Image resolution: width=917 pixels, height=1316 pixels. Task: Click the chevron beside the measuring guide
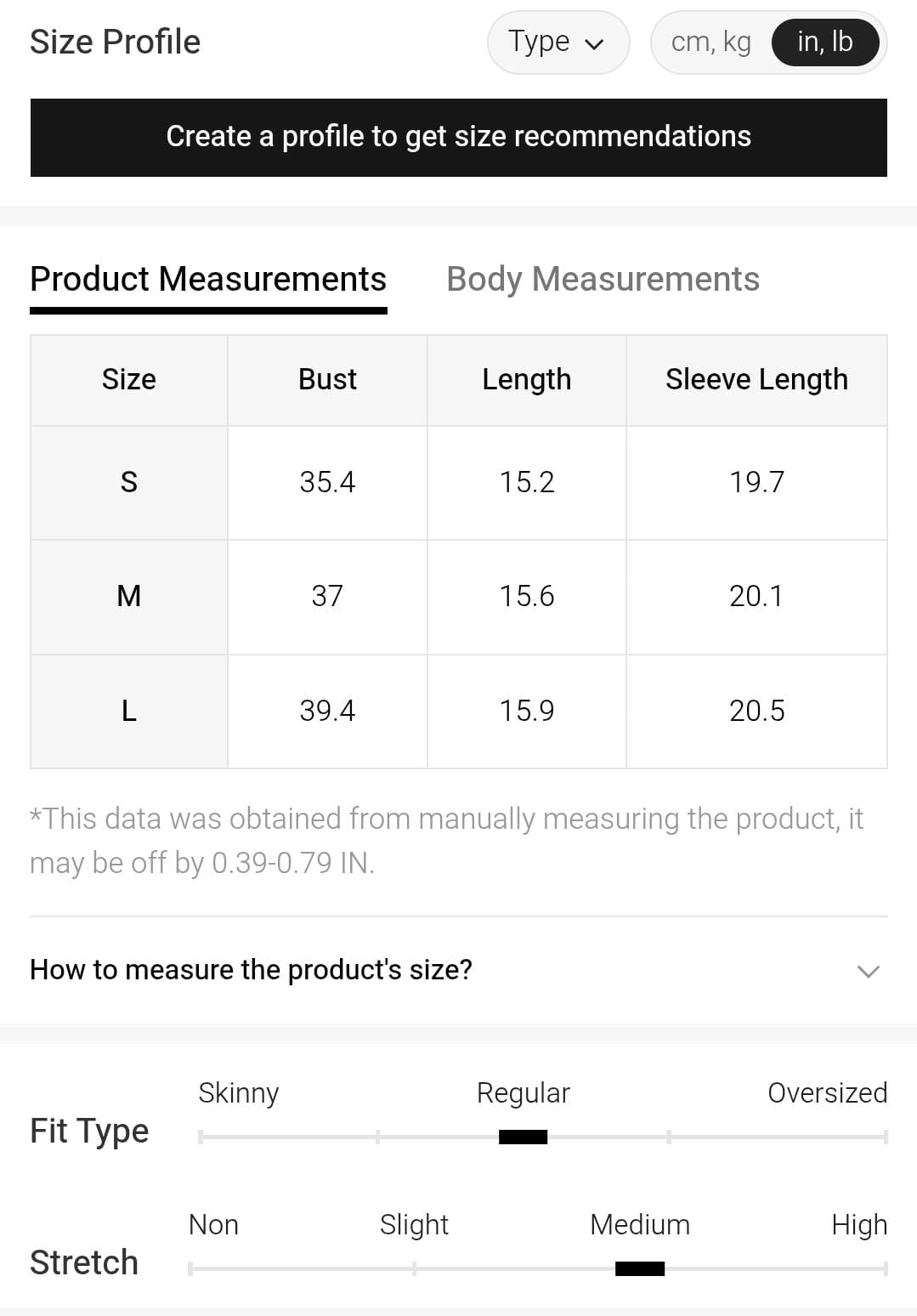(x=868, y=971)
